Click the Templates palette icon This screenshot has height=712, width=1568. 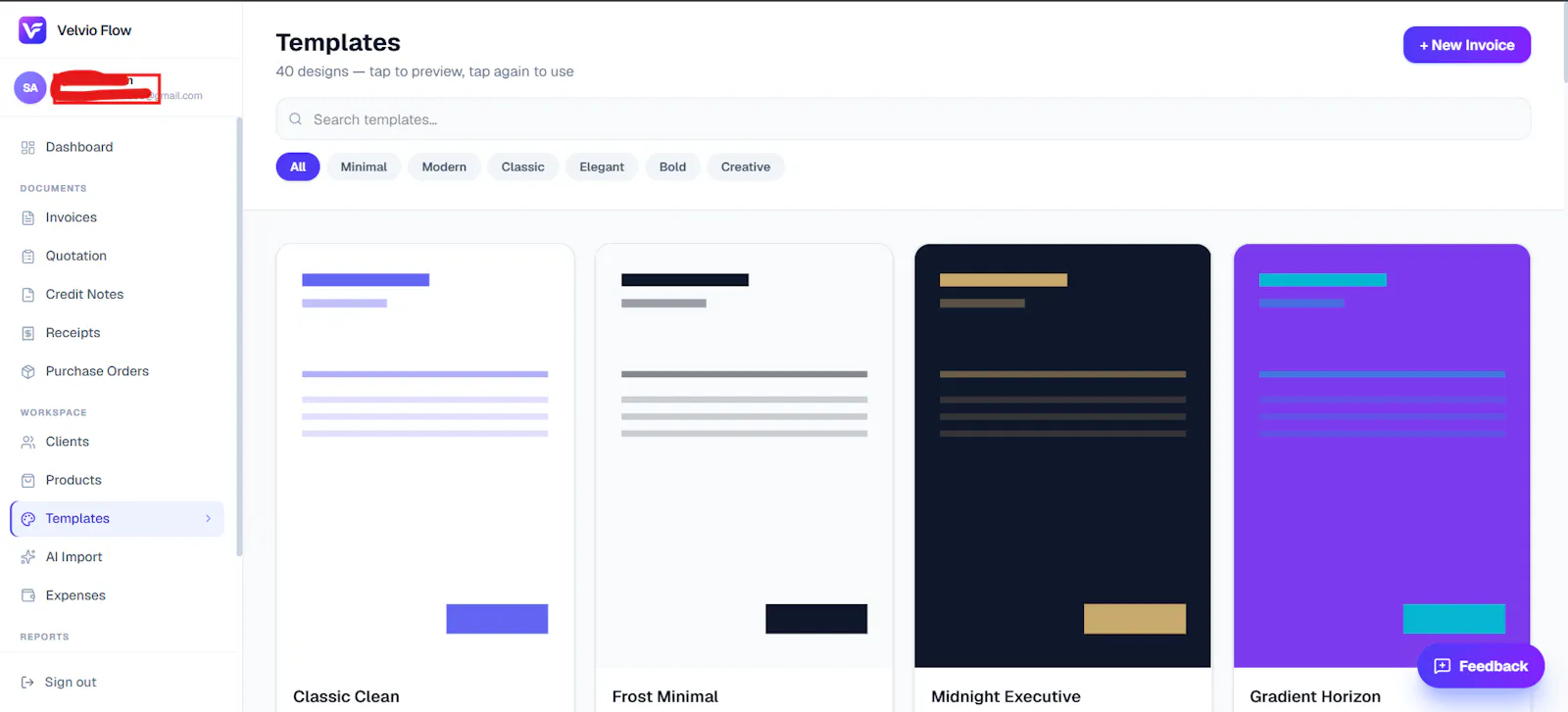(27, 519)
